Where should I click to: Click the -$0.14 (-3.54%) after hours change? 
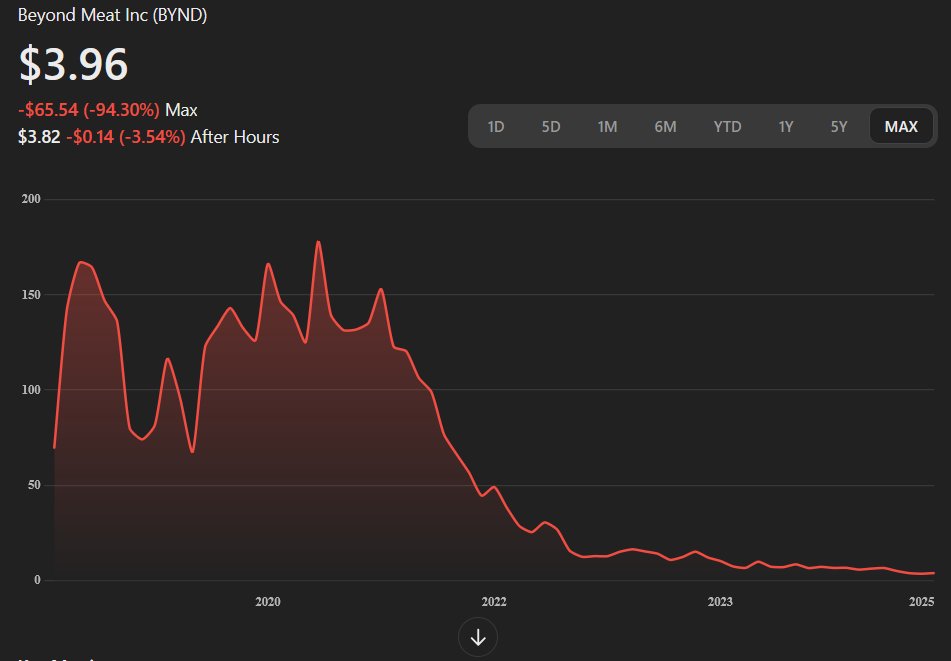tap(126, 137)
